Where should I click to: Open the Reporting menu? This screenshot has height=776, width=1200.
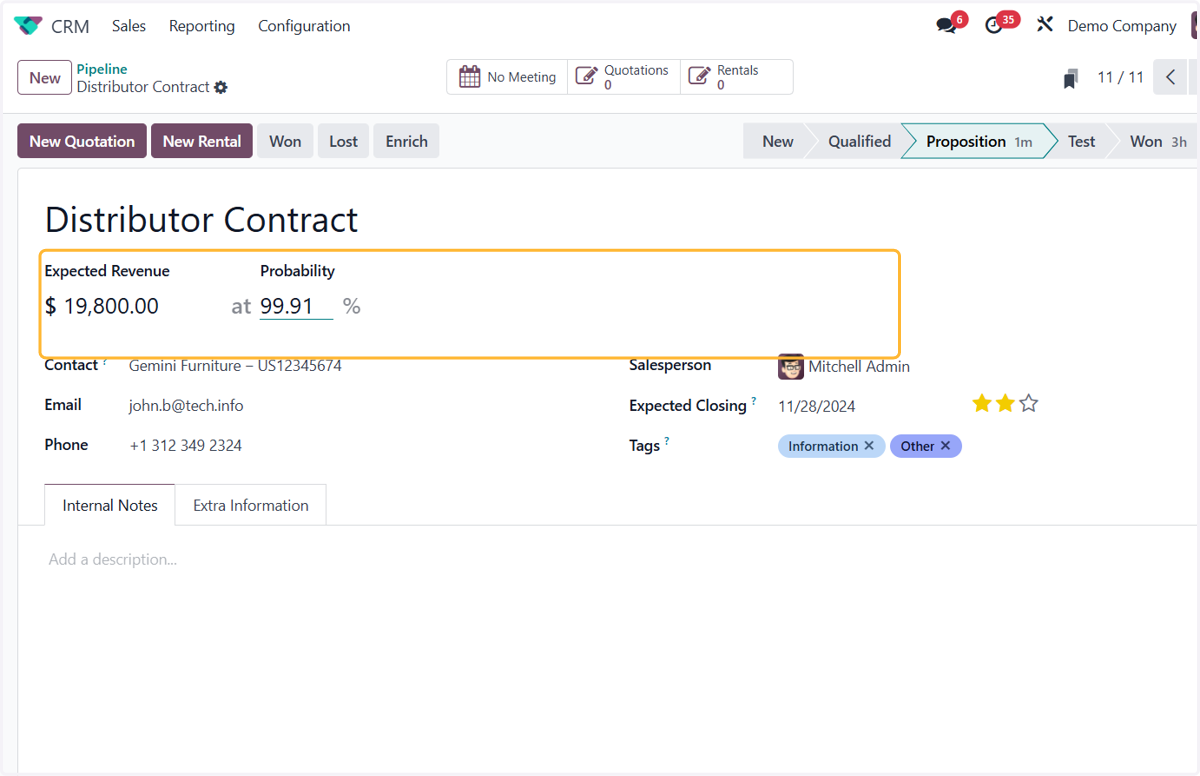(x=202, y=26)
